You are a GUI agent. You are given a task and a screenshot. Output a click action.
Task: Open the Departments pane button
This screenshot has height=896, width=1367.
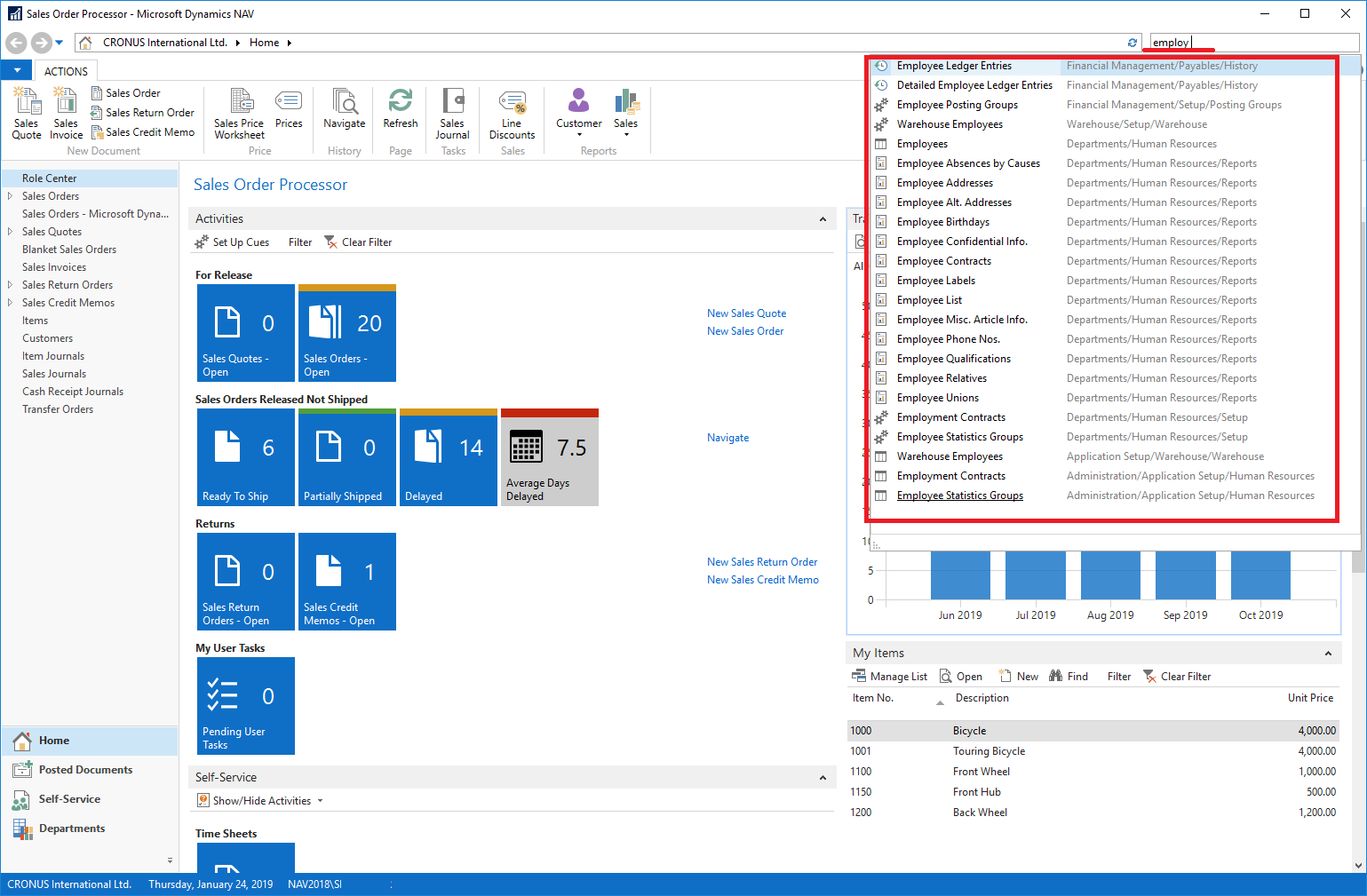tap(90, 829)
